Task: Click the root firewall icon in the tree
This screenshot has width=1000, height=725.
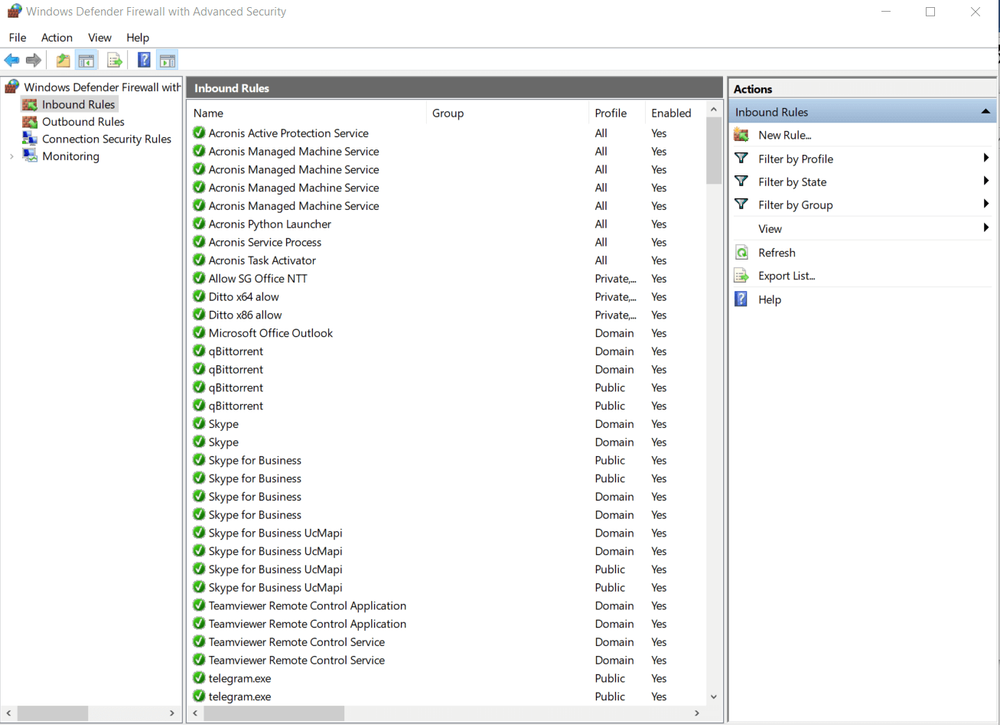Action: [11, 86]
